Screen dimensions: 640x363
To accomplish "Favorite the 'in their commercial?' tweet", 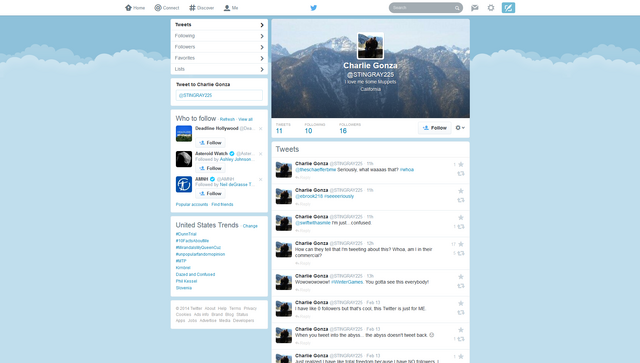I will coord(461,244).
